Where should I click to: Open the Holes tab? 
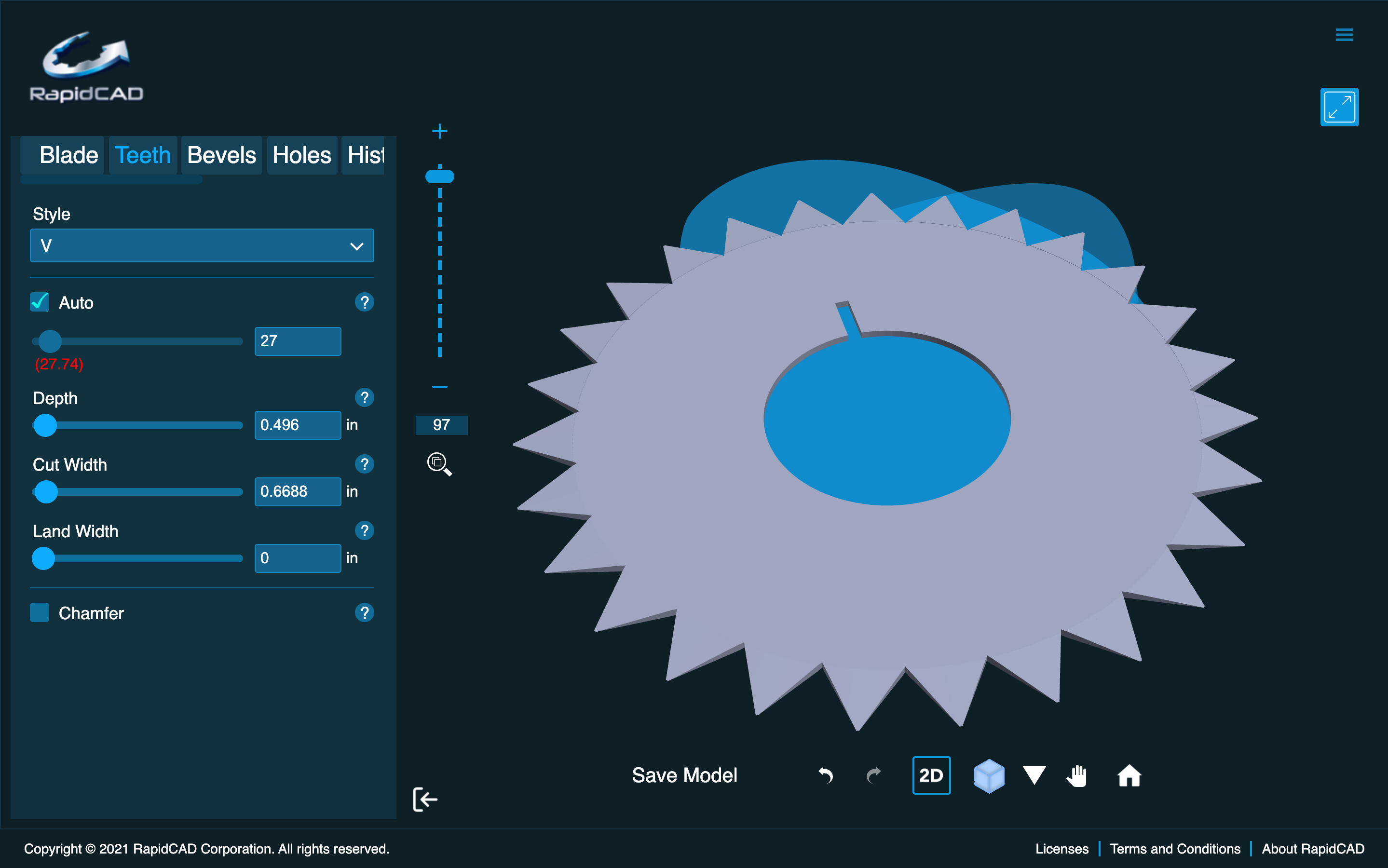coord(301,154)
